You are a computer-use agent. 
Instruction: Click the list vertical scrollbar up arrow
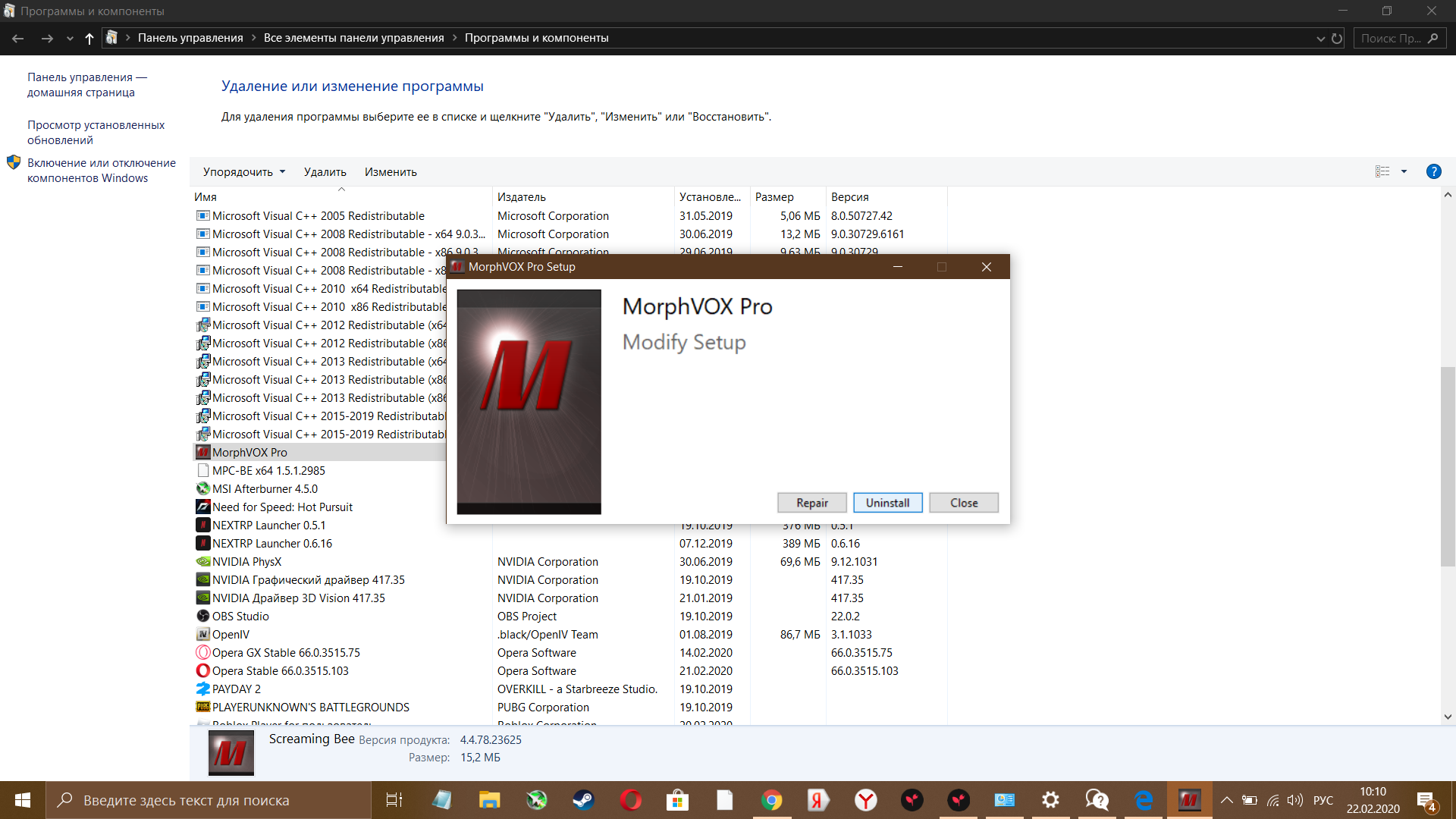point(1448,195)
